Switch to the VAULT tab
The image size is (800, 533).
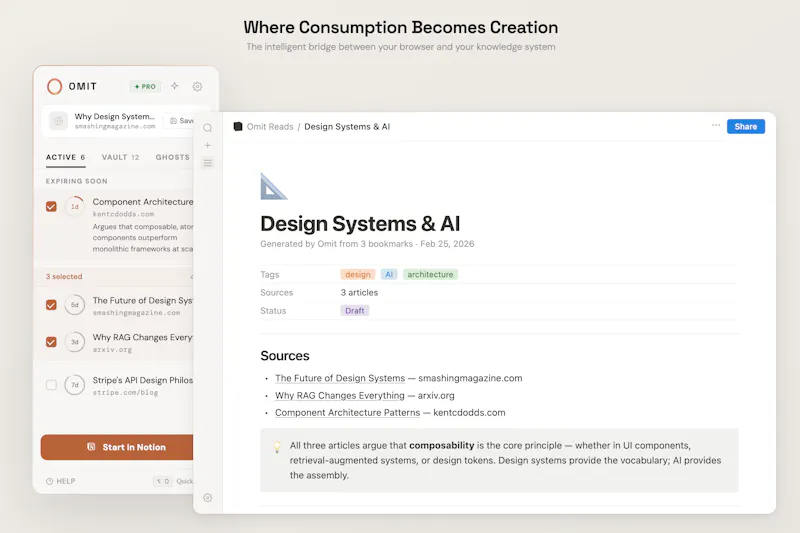(120, 157)
